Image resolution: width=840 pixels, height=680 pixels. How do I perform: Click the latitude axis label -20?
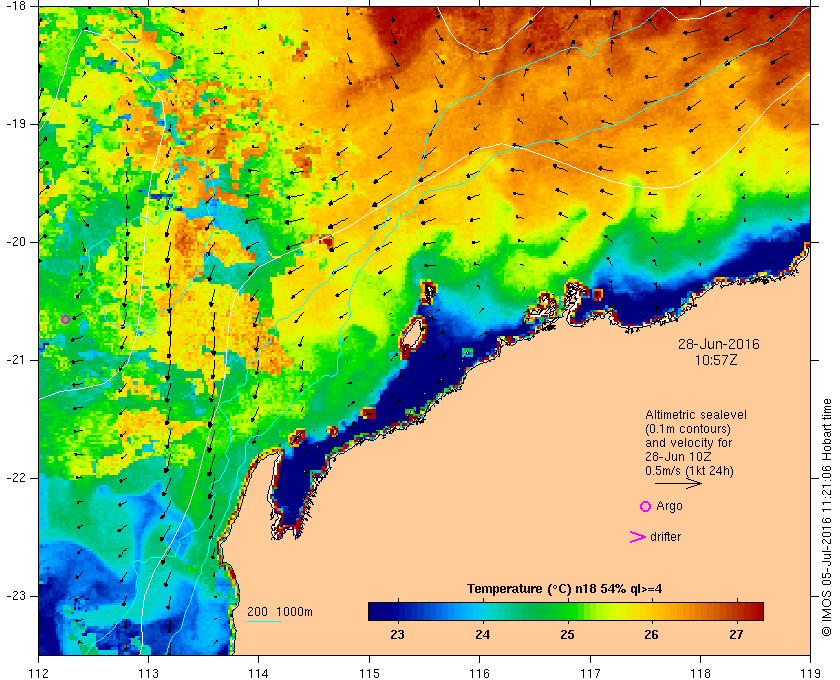pyautogui.click(x=15, y=242)
